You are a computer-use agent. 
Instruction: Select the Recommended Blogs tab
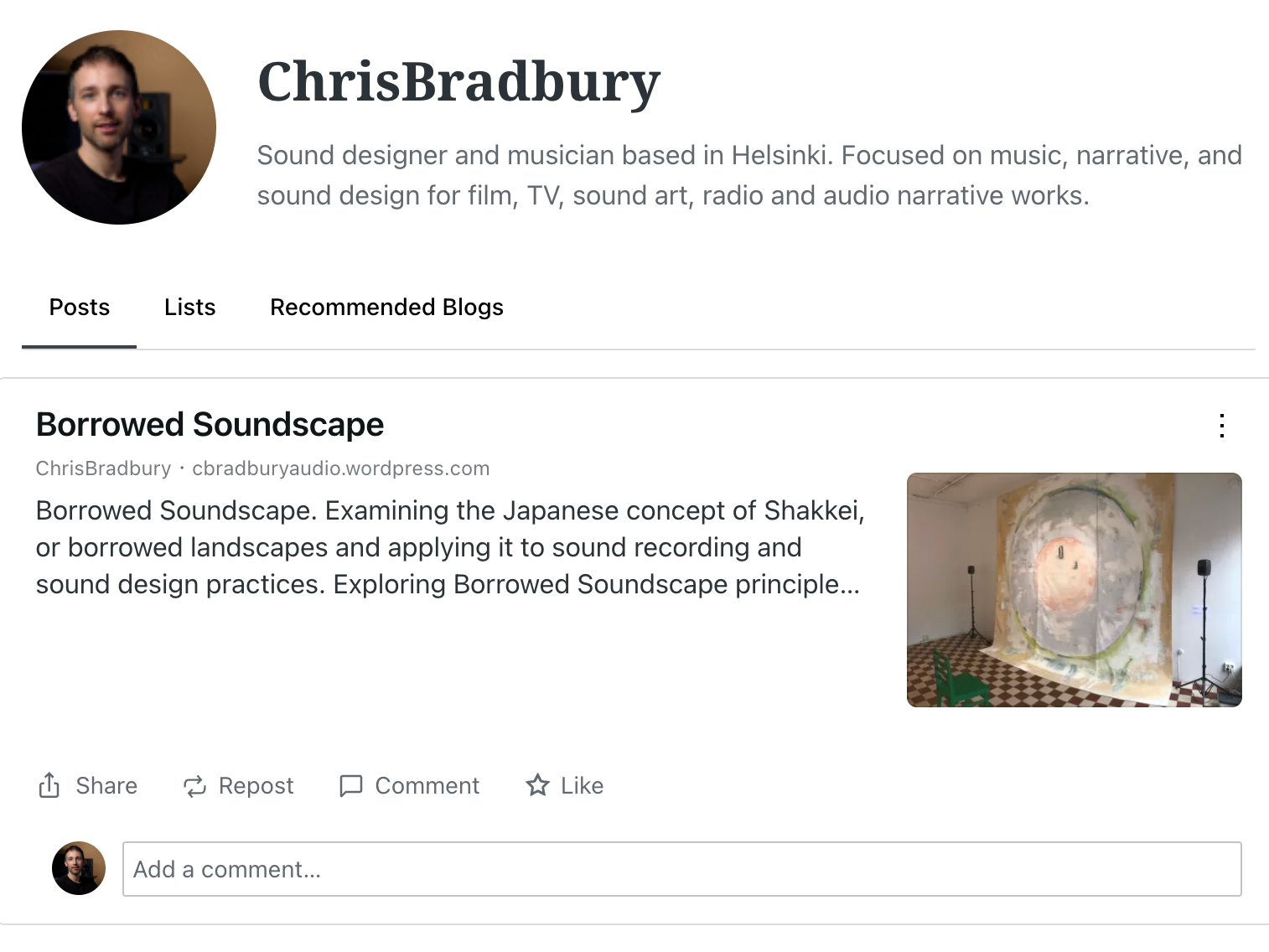(386, 308)
